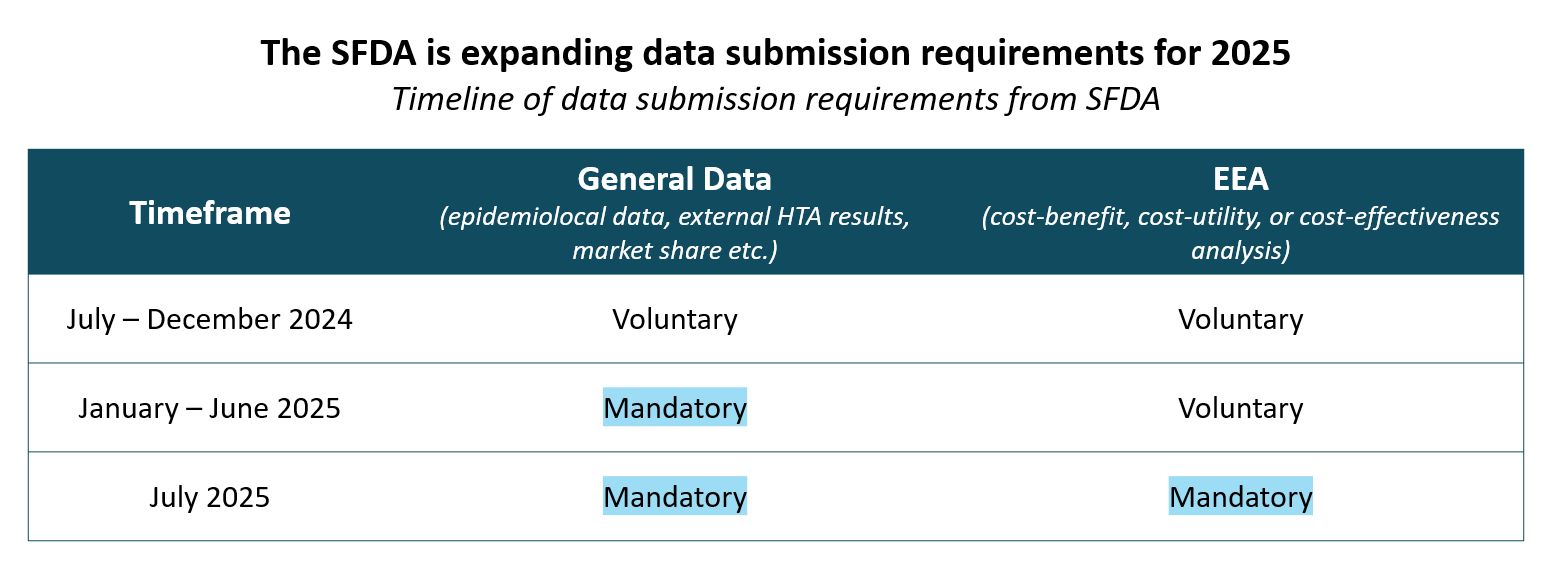The height and width of the screenshot is (577, 1555).
Task: Select the Timeframe column header
Action: pos(210,212)
